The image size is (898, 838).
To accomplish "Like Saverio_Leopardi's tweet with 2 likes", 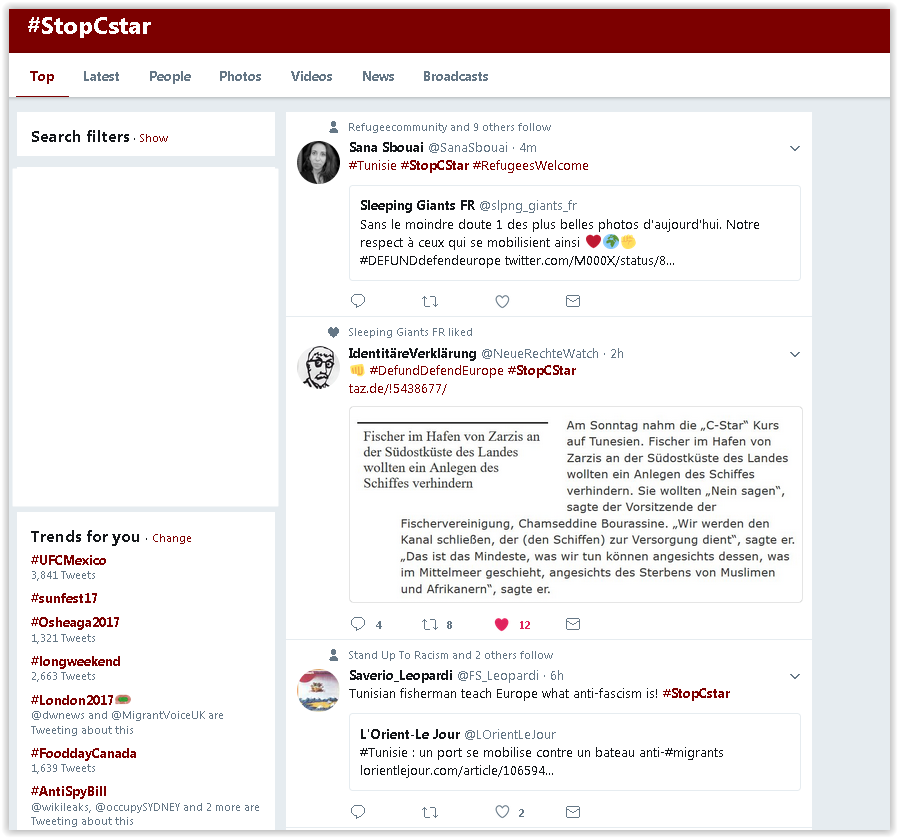I will tap(502, 812).
